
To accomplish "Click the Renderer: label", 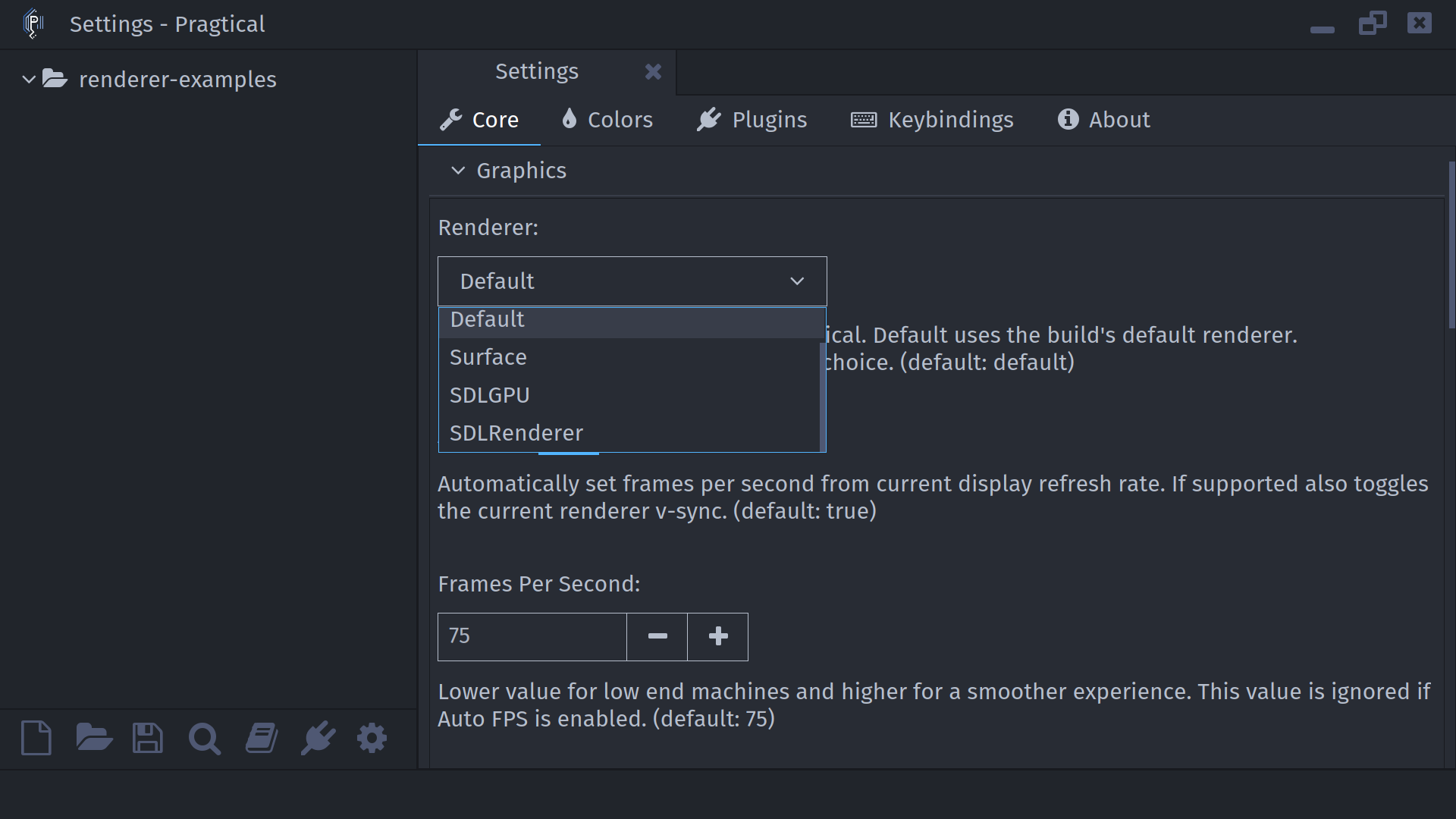I will click(488, 227).
